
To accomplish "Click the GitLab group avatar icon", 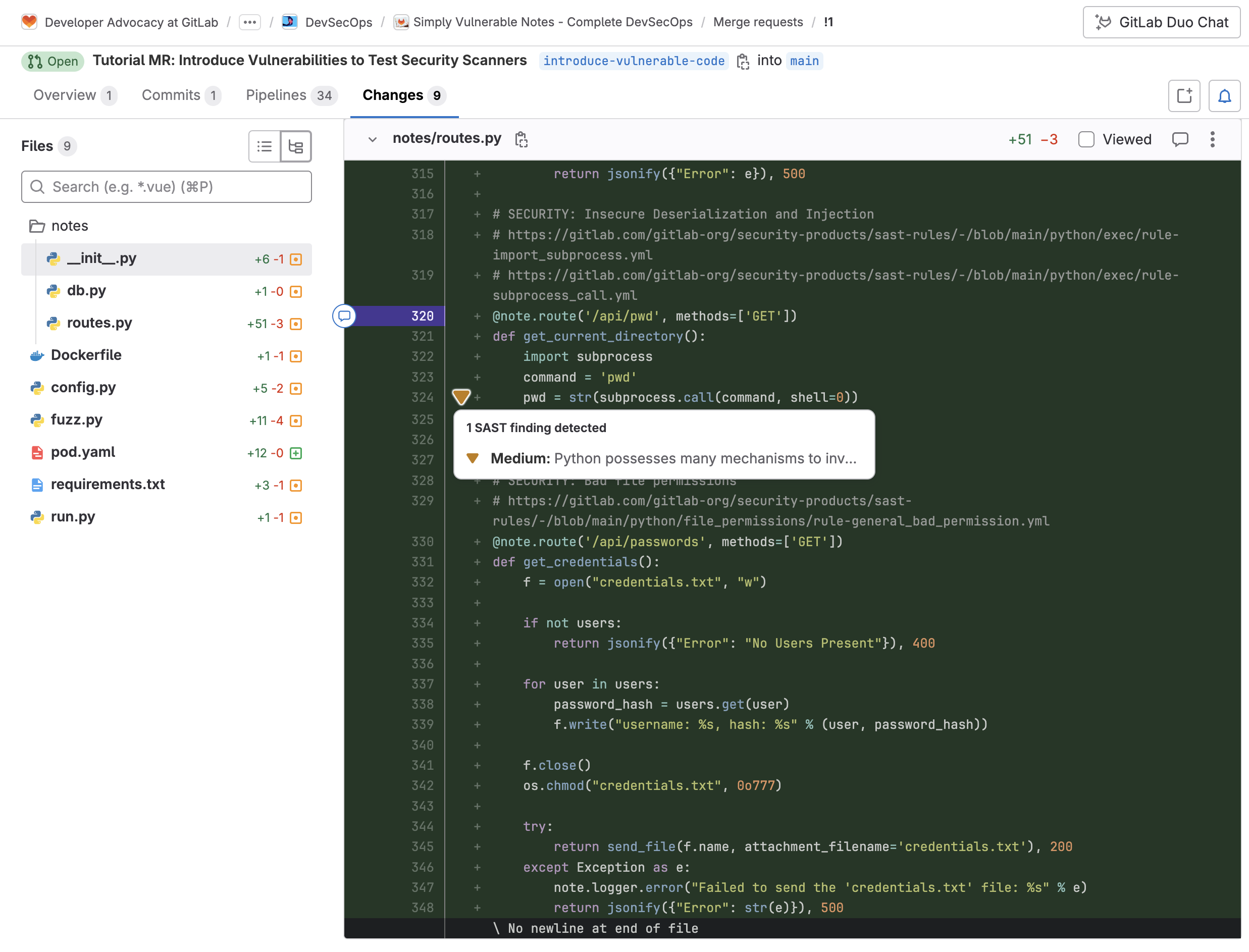I will click(x=29, y=22).
